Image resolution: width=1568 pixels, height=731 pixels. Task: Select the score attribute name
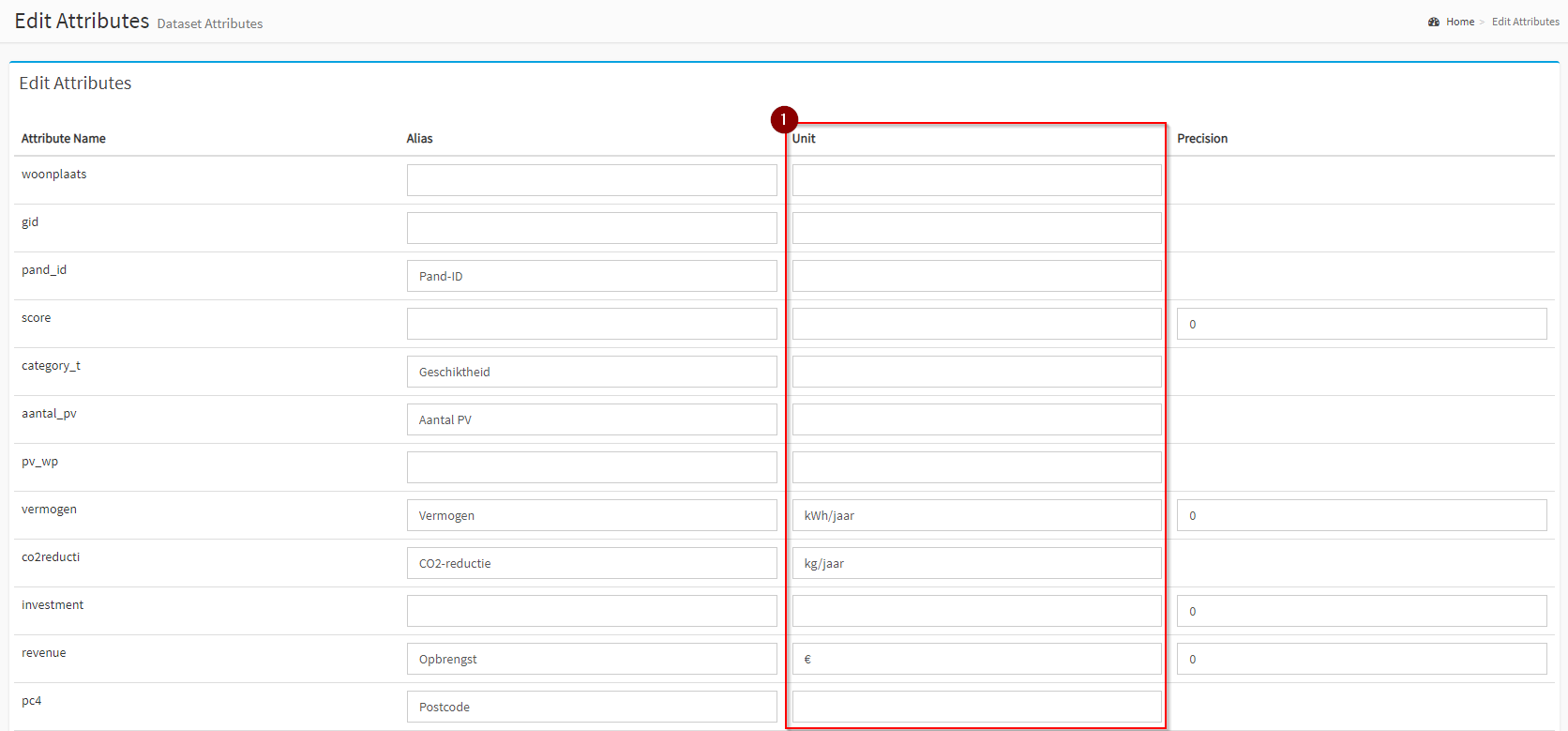[37, 318]
